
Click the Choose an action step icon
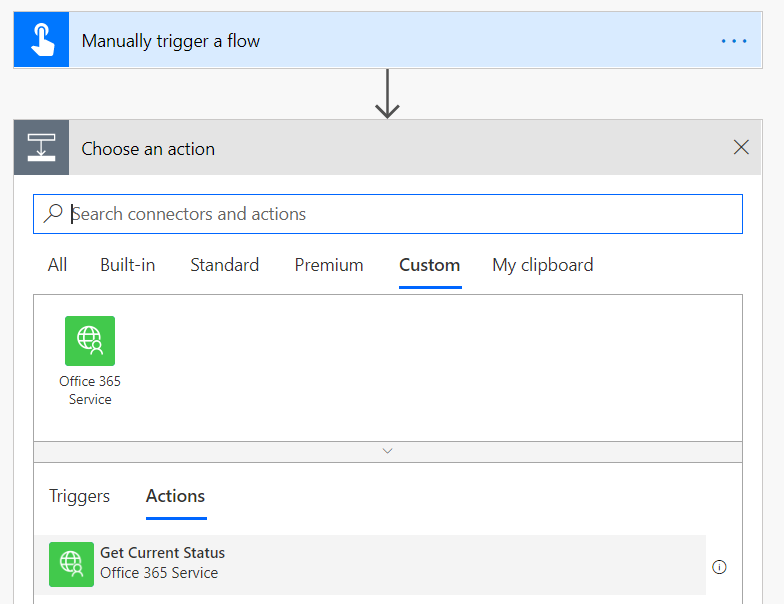[x=42, y=148]
